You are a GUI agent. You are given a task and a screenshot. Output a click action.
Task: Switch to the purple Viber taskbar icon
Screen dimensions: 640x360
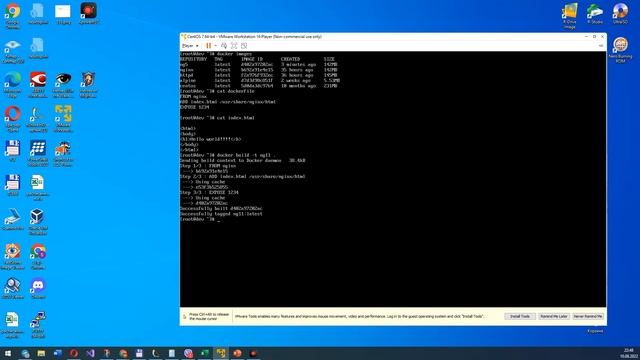[188, 353]
